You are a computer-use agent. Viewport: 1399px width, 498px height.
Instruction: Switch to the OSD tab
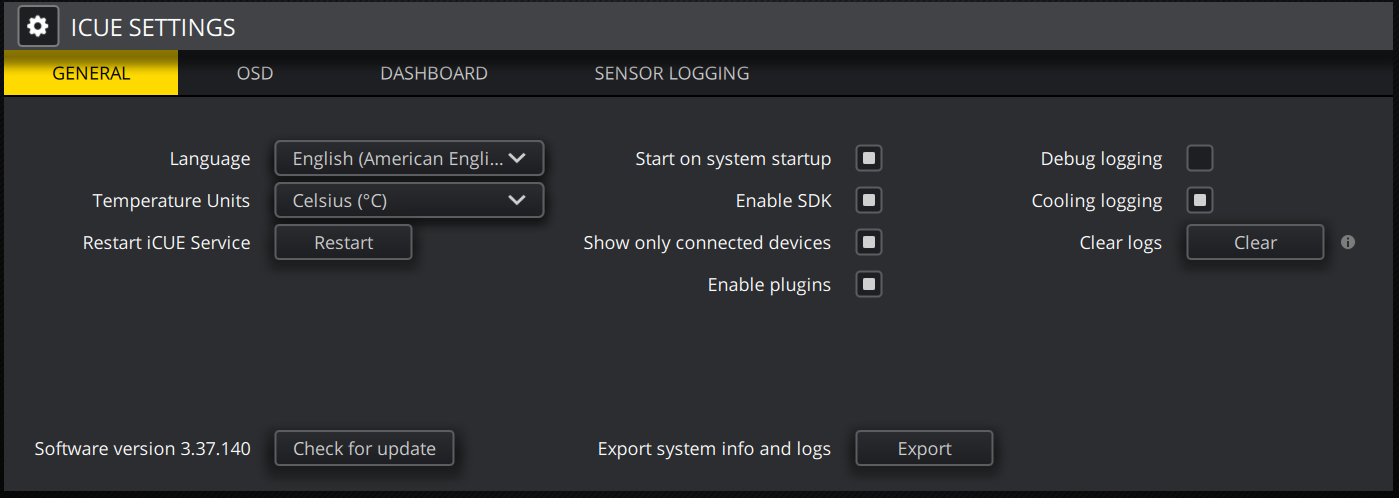[255, 73]
